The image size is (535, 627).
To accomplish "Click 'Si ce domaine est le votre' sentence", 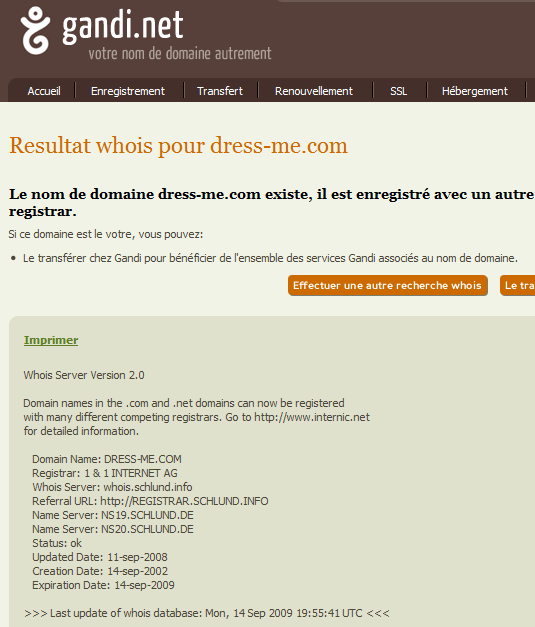I will tap(106, 234).
